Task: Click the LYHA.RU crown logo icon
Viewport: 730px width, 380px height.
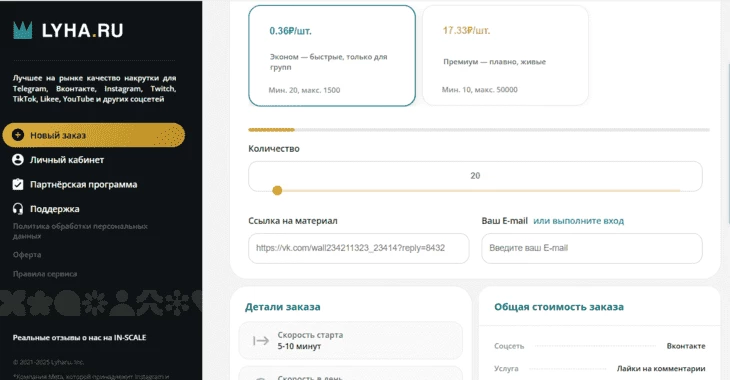Action: (22, 30)
